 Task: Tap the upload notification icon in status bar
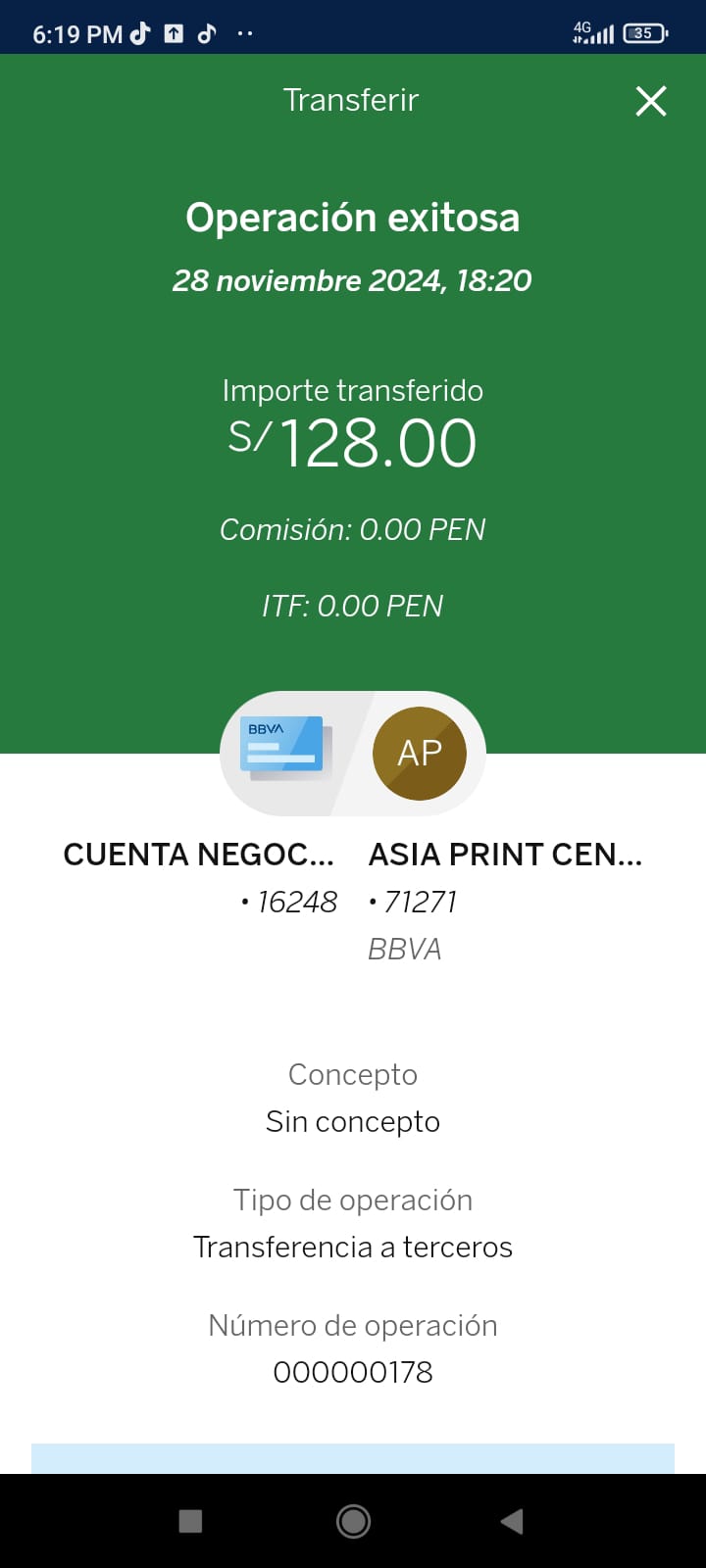pyautogui.click(x=174, y=33)
